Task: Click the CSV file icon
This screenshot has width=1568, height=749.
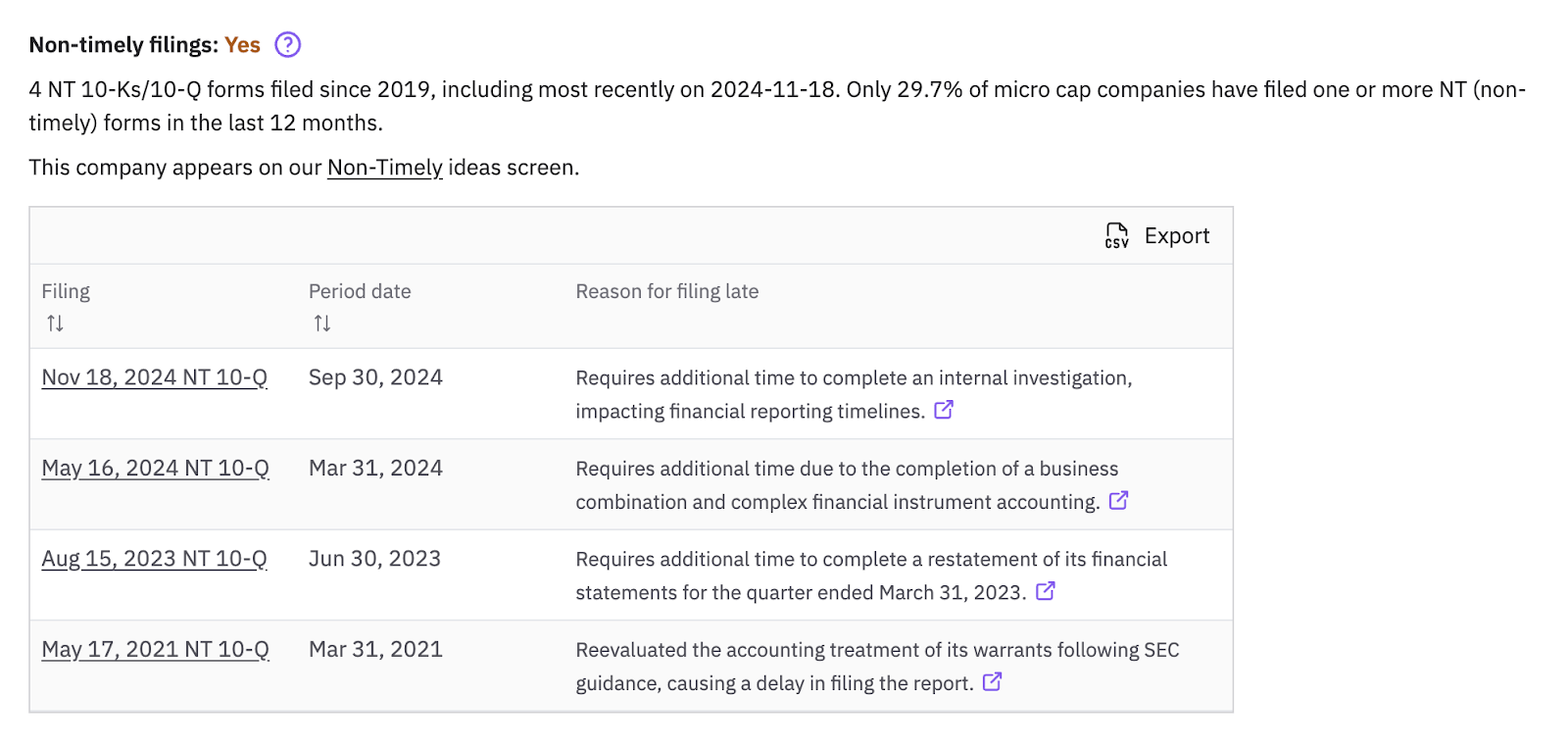Action: coord(1116,235)
